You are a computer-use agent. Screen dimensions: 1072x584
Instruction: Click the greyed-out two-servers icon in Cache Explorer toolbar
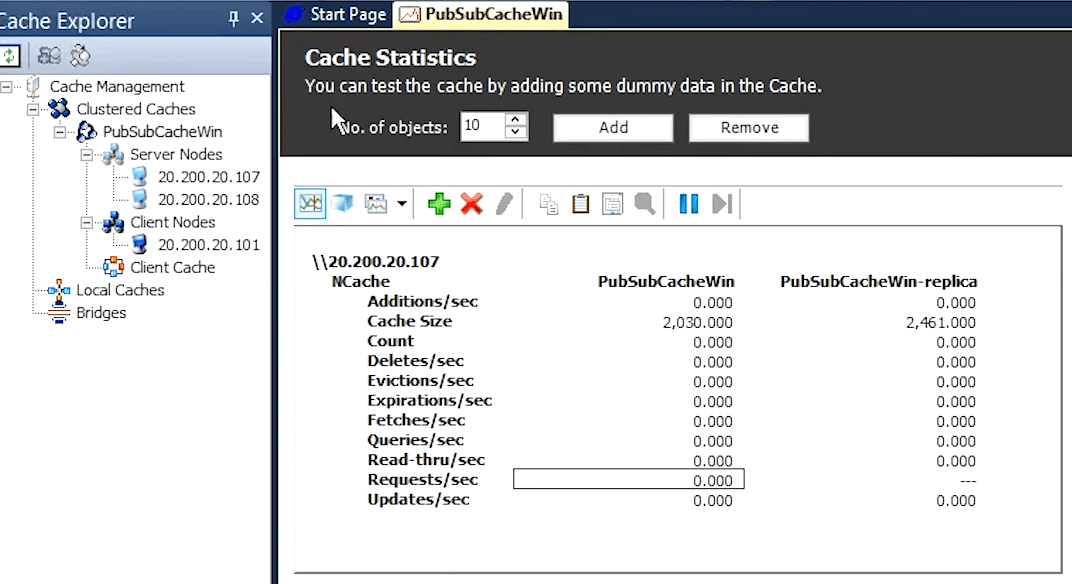49,55
